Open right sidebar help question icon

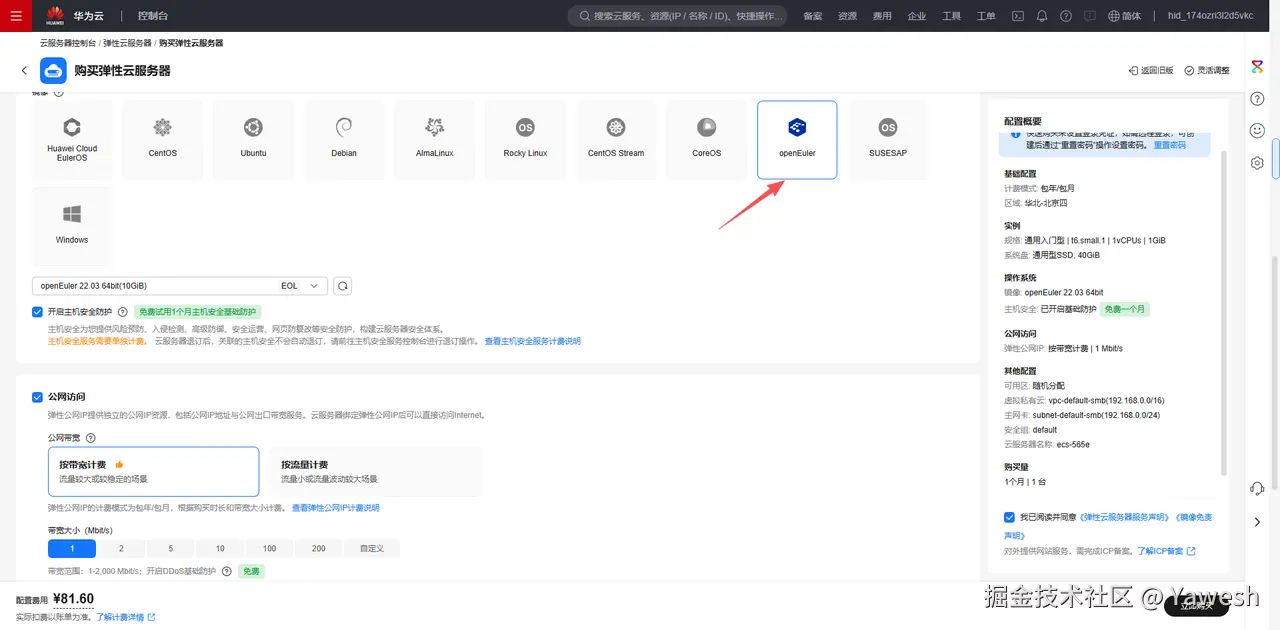pyautogui.click(x=1258, y=99)
